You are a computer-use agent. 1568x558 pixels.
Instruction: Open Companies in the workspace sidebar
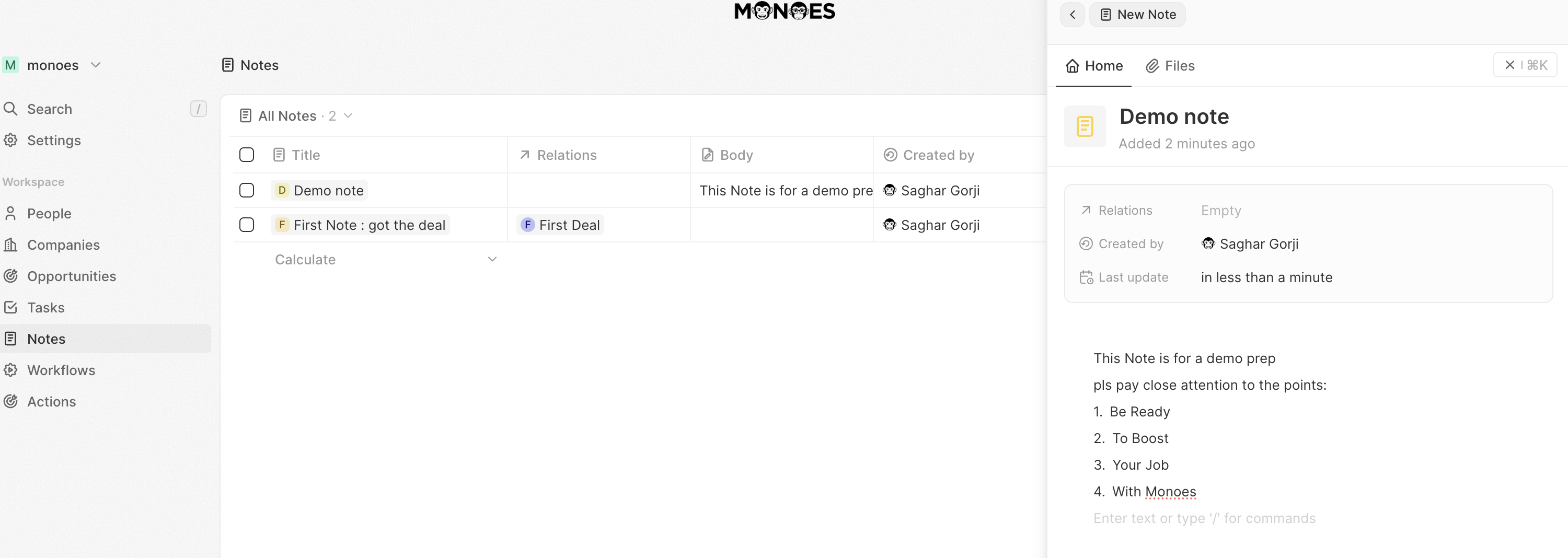tap(63, 245)
